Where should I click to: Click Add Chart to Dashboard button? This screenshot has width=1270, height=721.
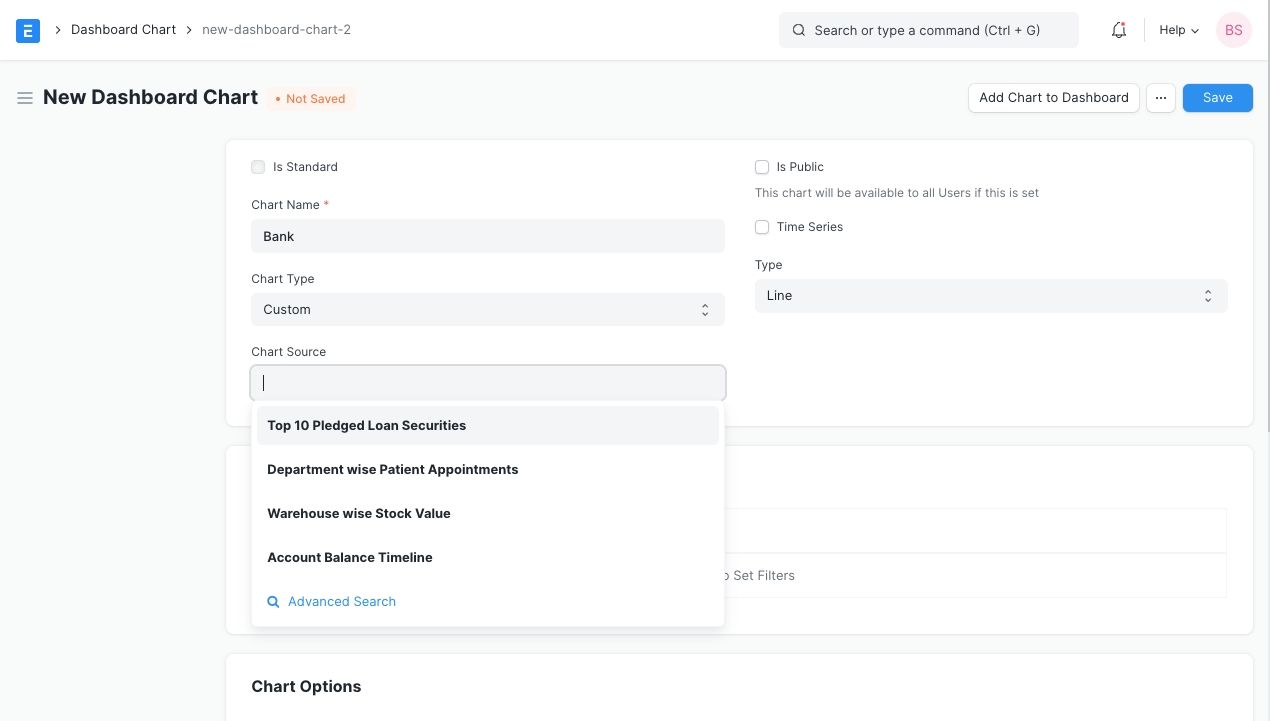[x=1053, y=98]
